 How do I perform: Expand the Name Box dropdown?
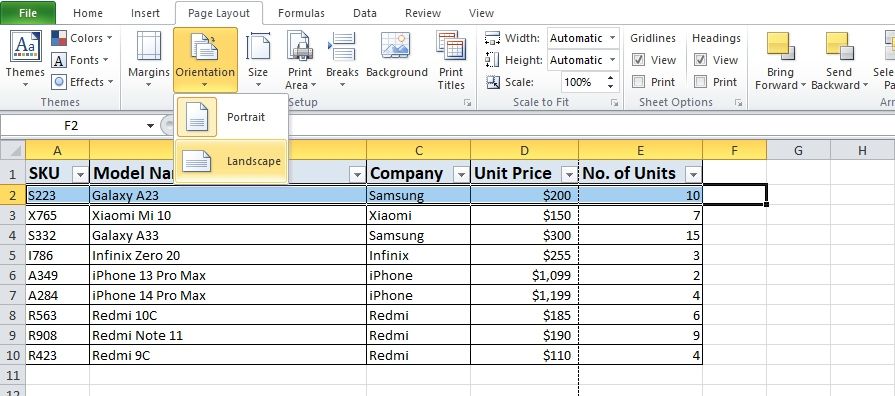pyautogui.click(x=150, y=126)
